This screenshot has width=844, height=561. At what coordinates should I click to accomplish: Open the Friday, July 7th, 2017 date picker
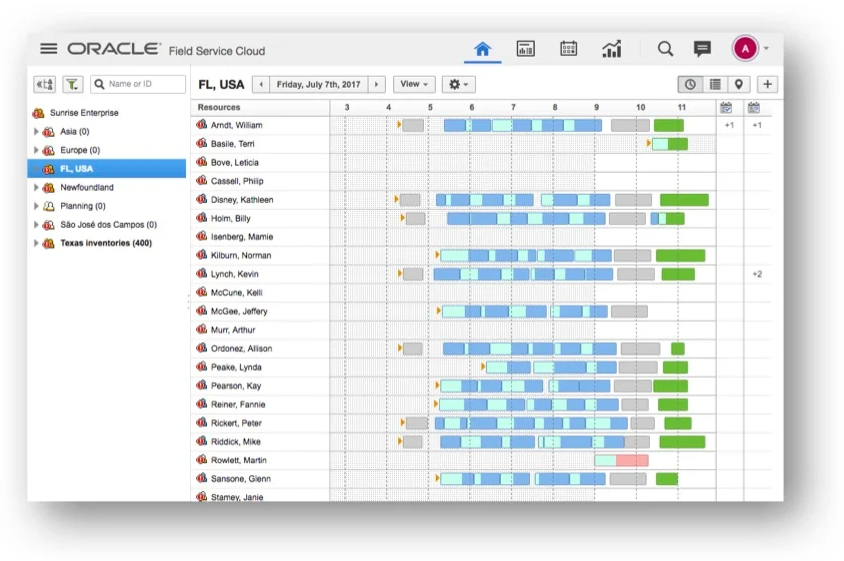point(319,85)
